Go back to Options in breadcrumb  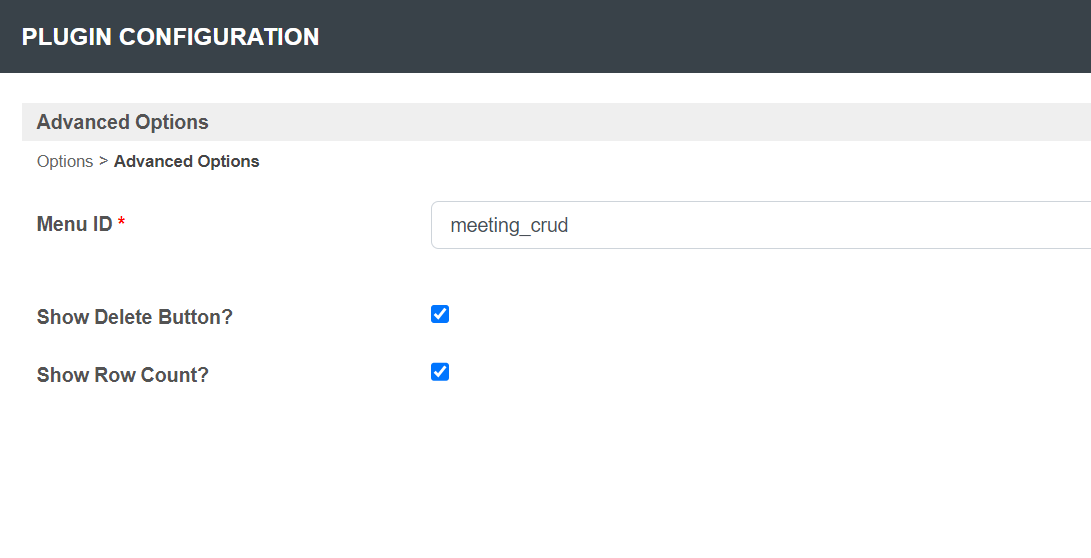tap(65, 161)
